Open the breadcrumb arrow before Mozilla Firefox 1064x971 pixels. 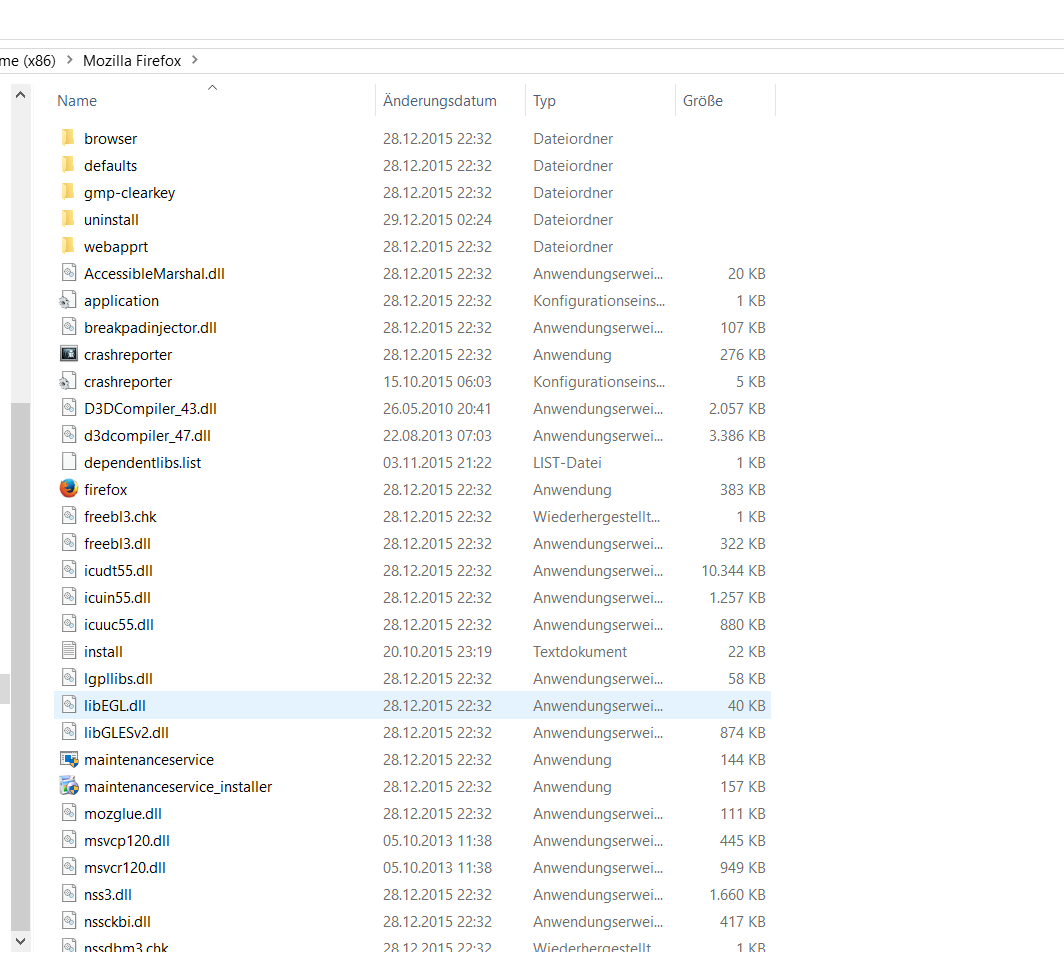pos(69,60)
